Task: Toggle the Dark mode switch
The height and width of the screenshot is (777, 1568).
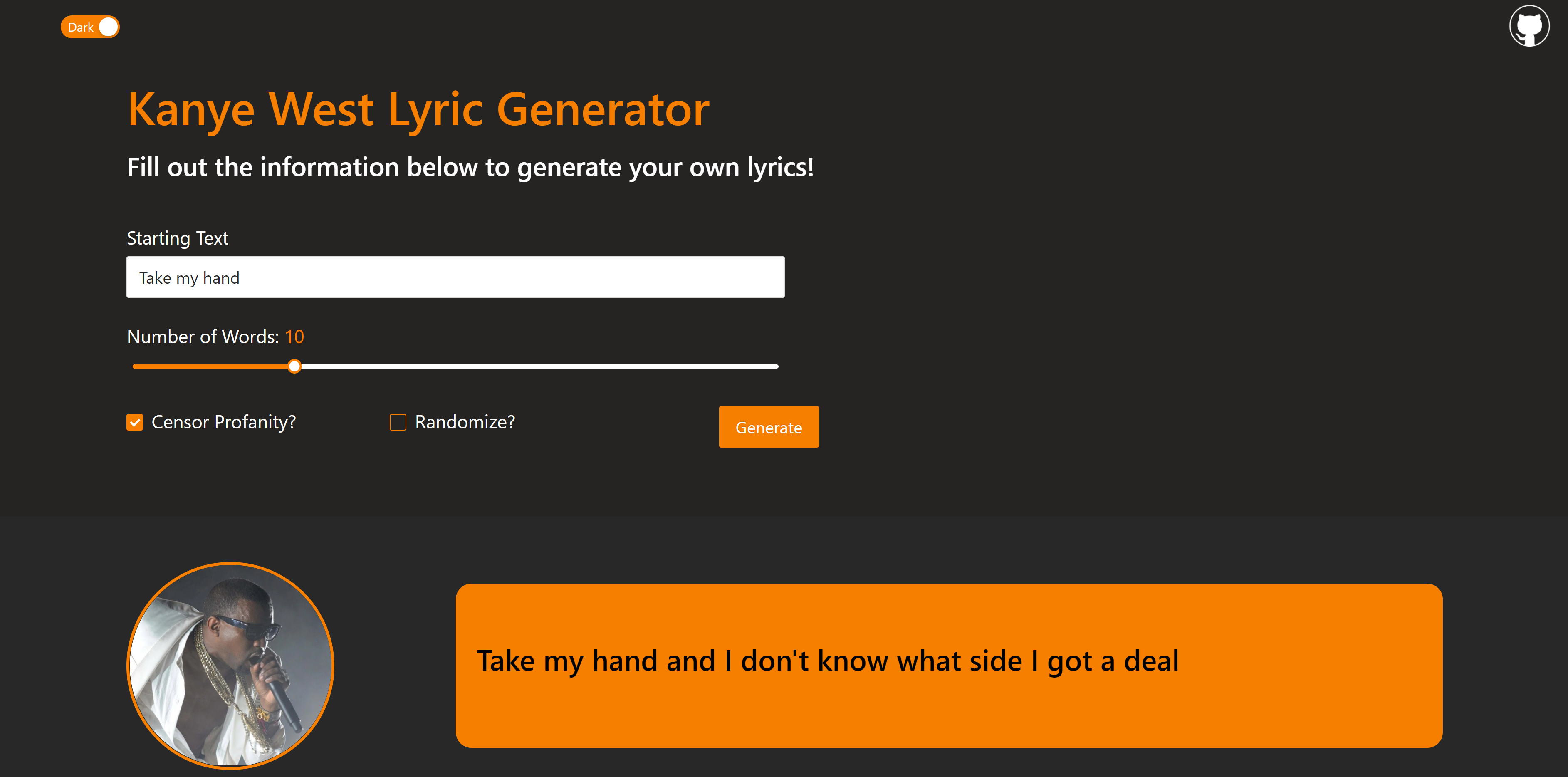Action: click(x=90, y=27)
